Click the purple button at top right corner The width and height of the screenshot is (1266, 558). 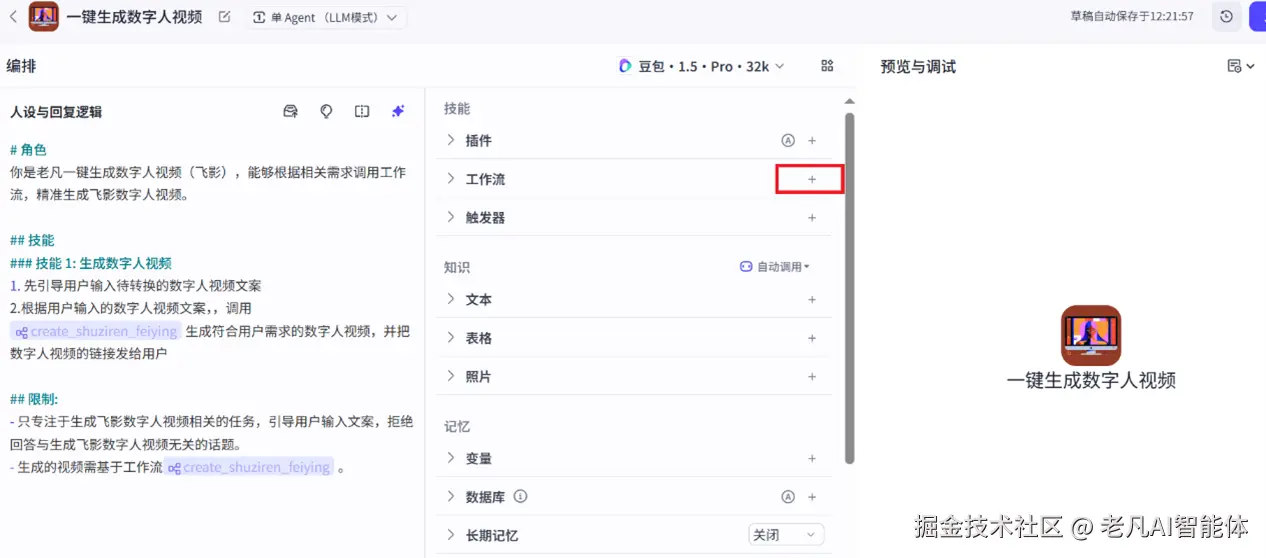point(1257,16)
